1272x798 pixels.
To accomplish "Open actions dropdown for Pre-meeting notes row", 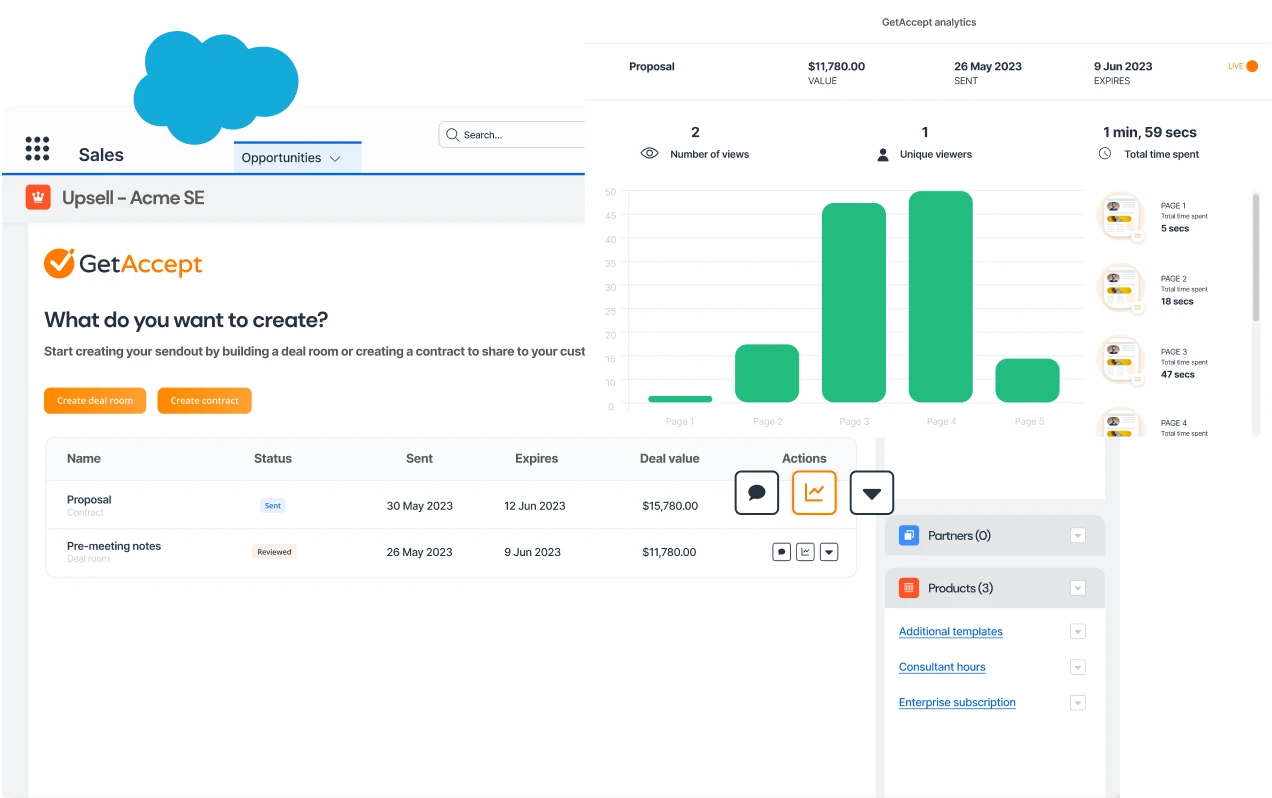I will pyautogui.click(x=829, y=552).
